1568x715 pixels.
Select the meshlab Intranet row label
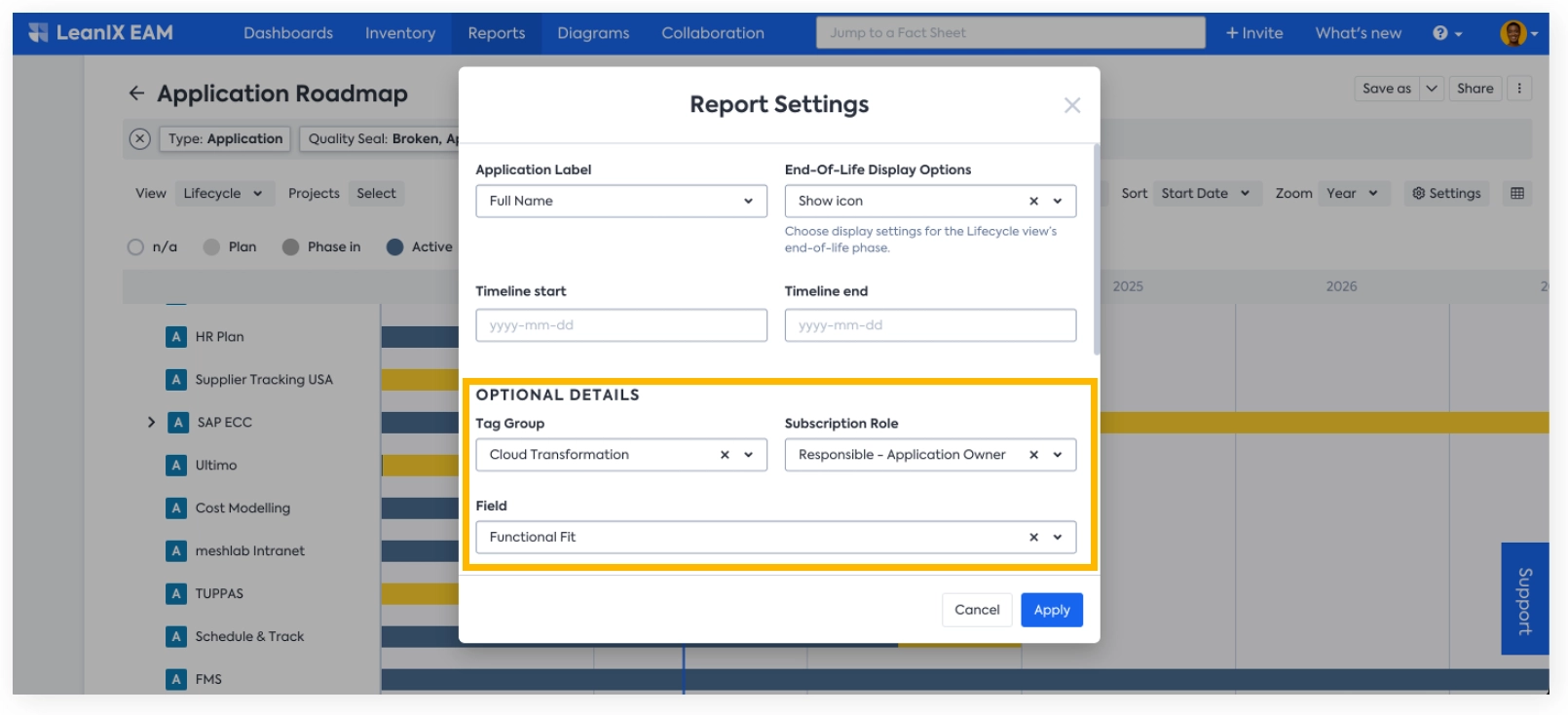pos(249,551)
